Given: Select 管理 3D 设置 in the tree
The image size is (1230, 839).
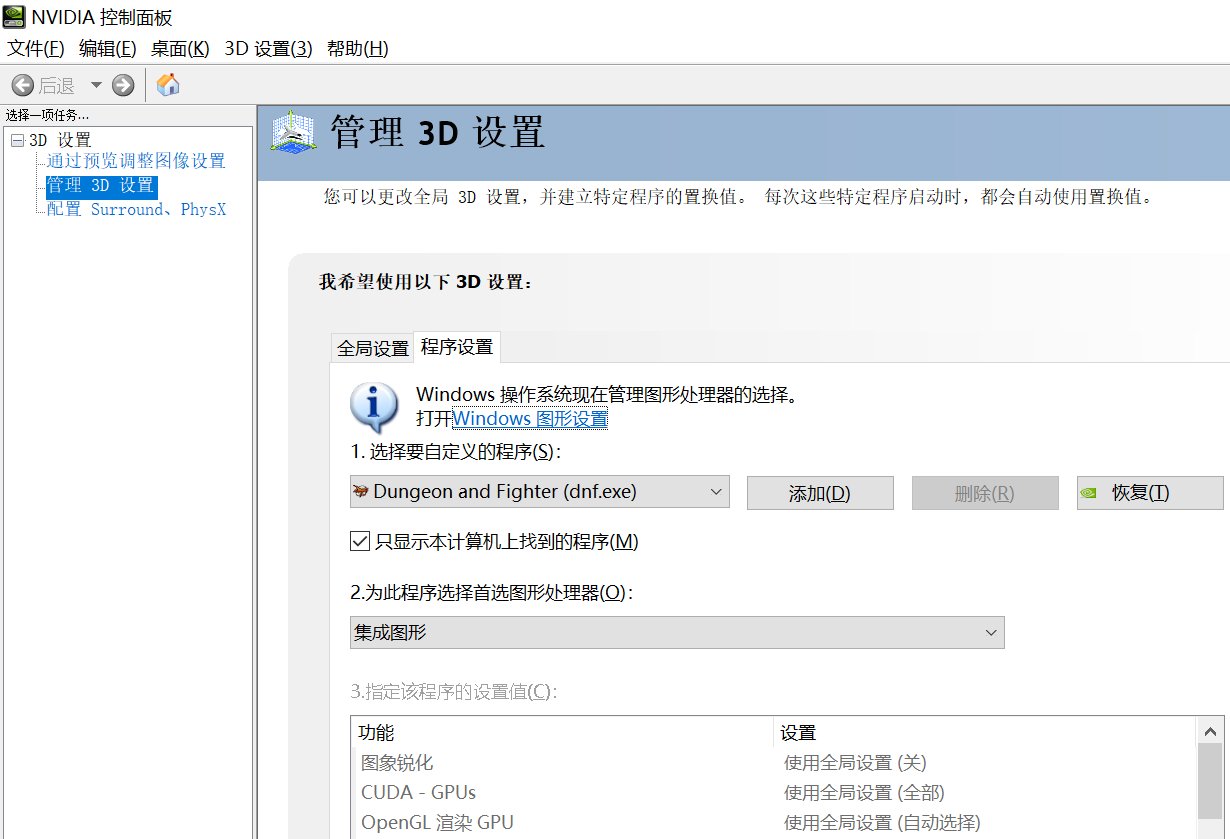Looking at the screenshot, I should (101, 185).
